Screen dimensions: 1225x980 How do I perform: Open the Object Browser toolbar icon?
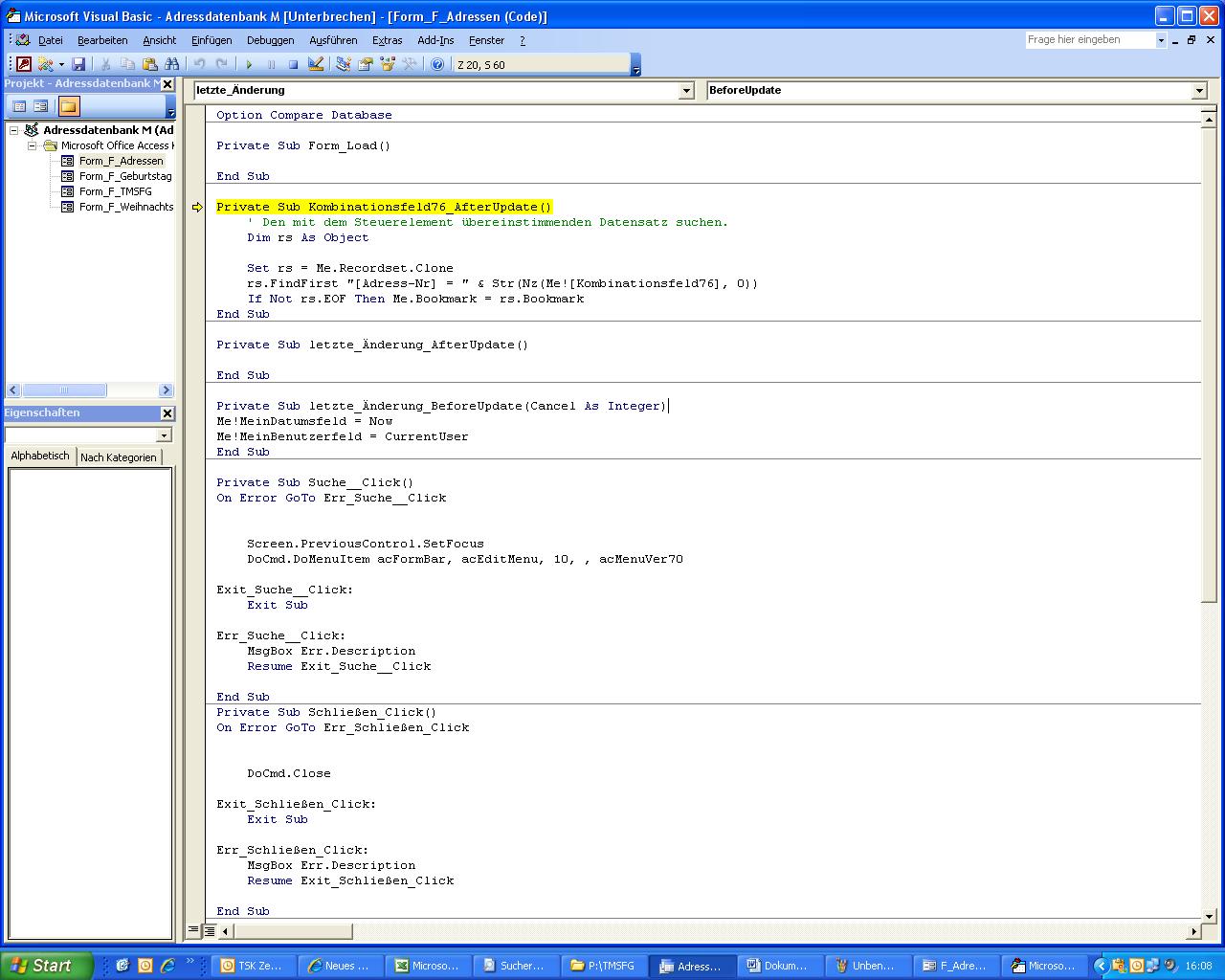coord(387,64)
